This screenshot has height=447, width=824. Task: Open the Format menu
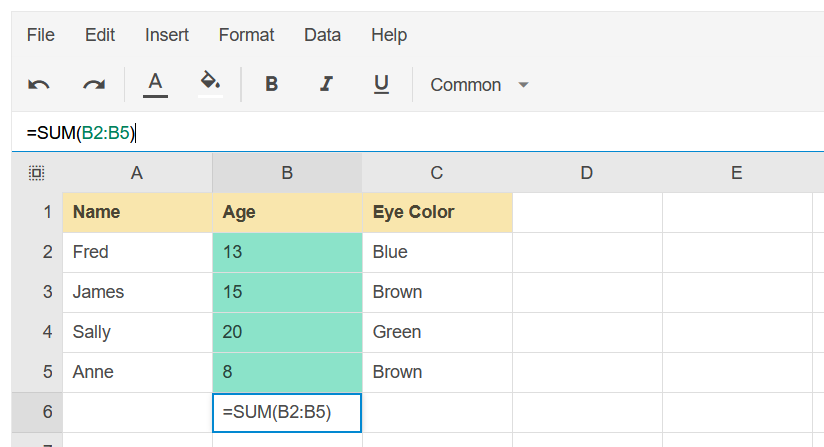pos(246,35)
